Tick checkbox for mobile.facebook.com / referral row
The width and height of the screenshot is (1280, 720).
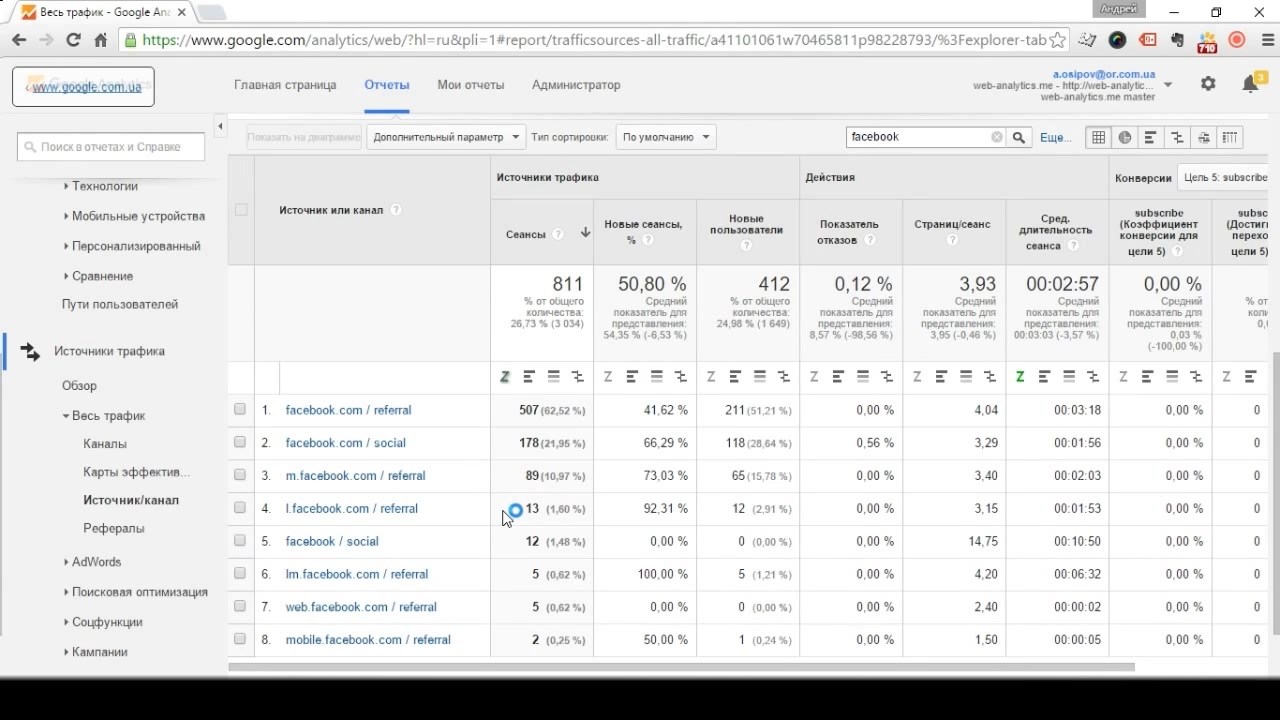click(240, 639)
